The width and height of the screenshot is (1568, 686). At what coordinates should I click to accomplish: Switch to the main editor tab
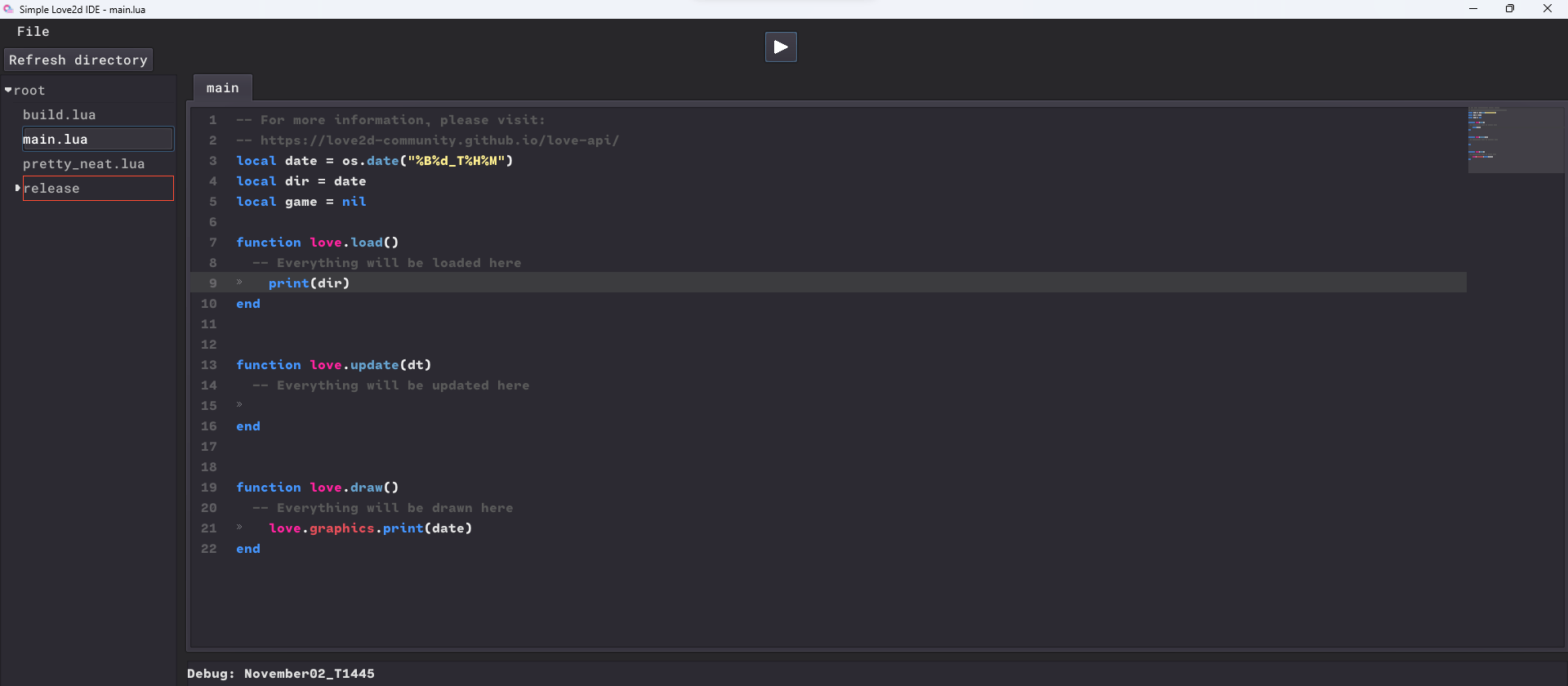[223, 88]
